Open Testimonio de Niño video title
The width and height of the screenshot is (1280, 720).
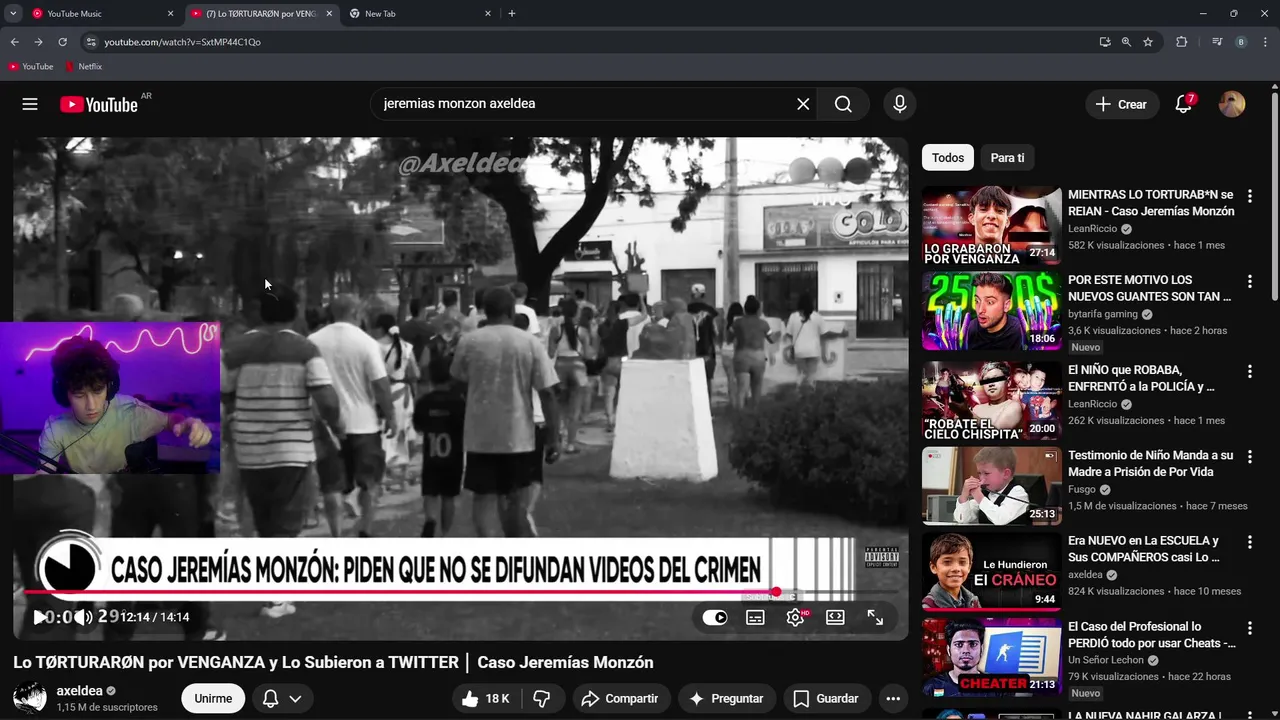[1150, 463]
